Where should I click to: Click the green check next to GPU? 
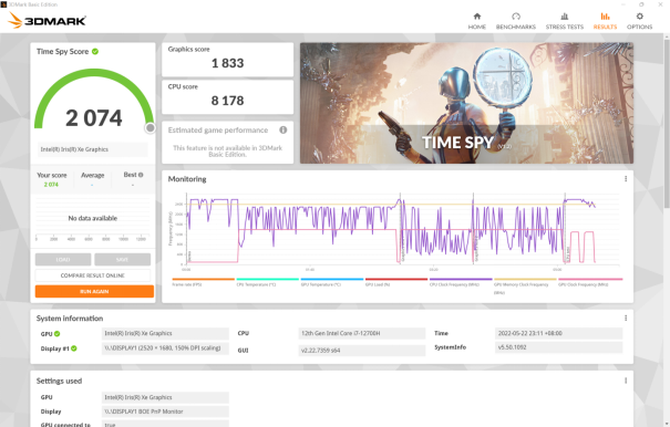[x=57, y=334]
